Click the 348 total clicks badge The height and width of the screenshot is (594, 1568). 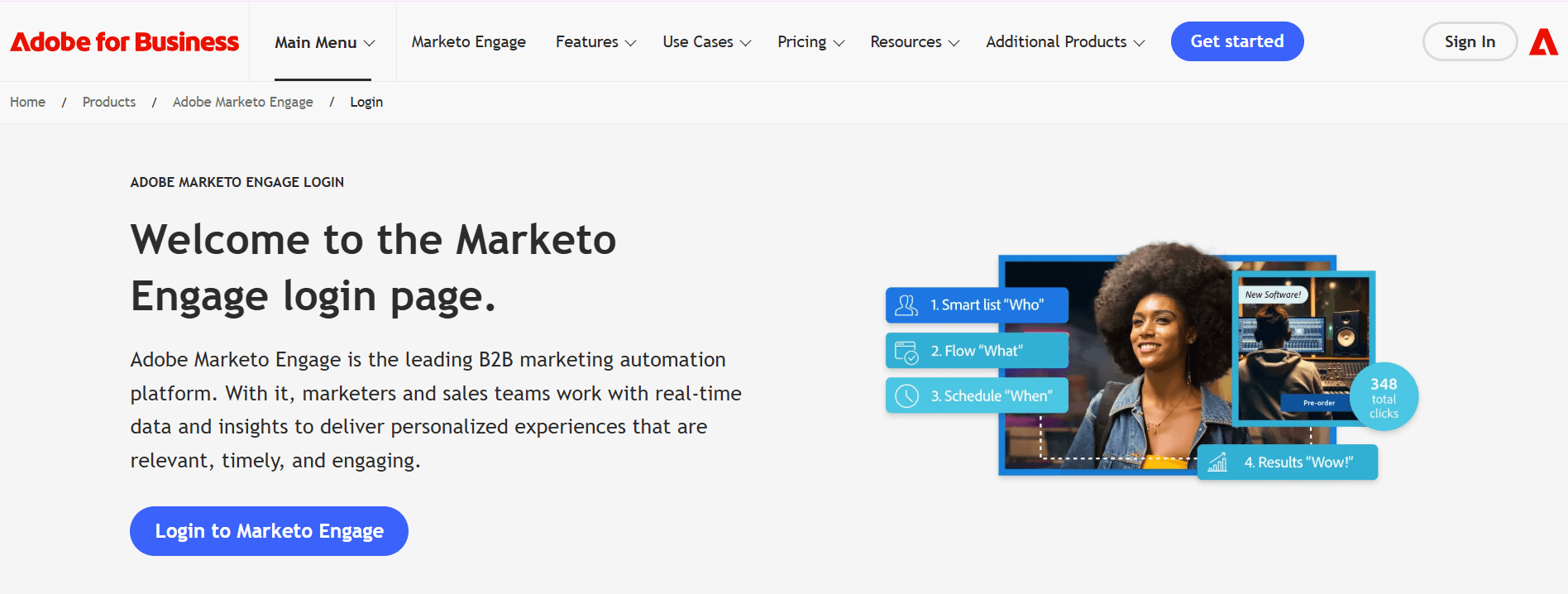(1384, 397)
